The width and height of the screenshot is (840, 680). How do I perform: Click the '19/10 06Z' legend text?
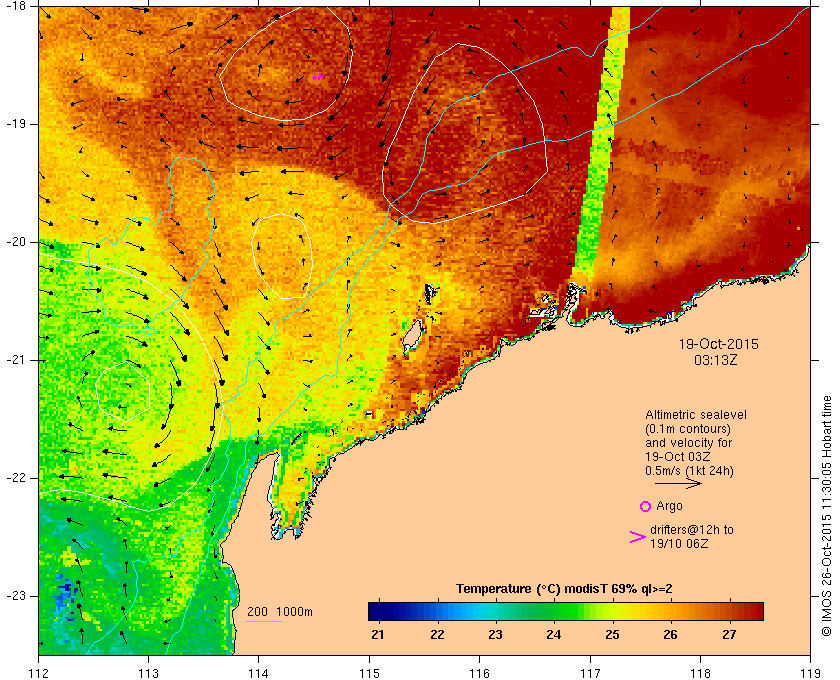pos(679,543)
